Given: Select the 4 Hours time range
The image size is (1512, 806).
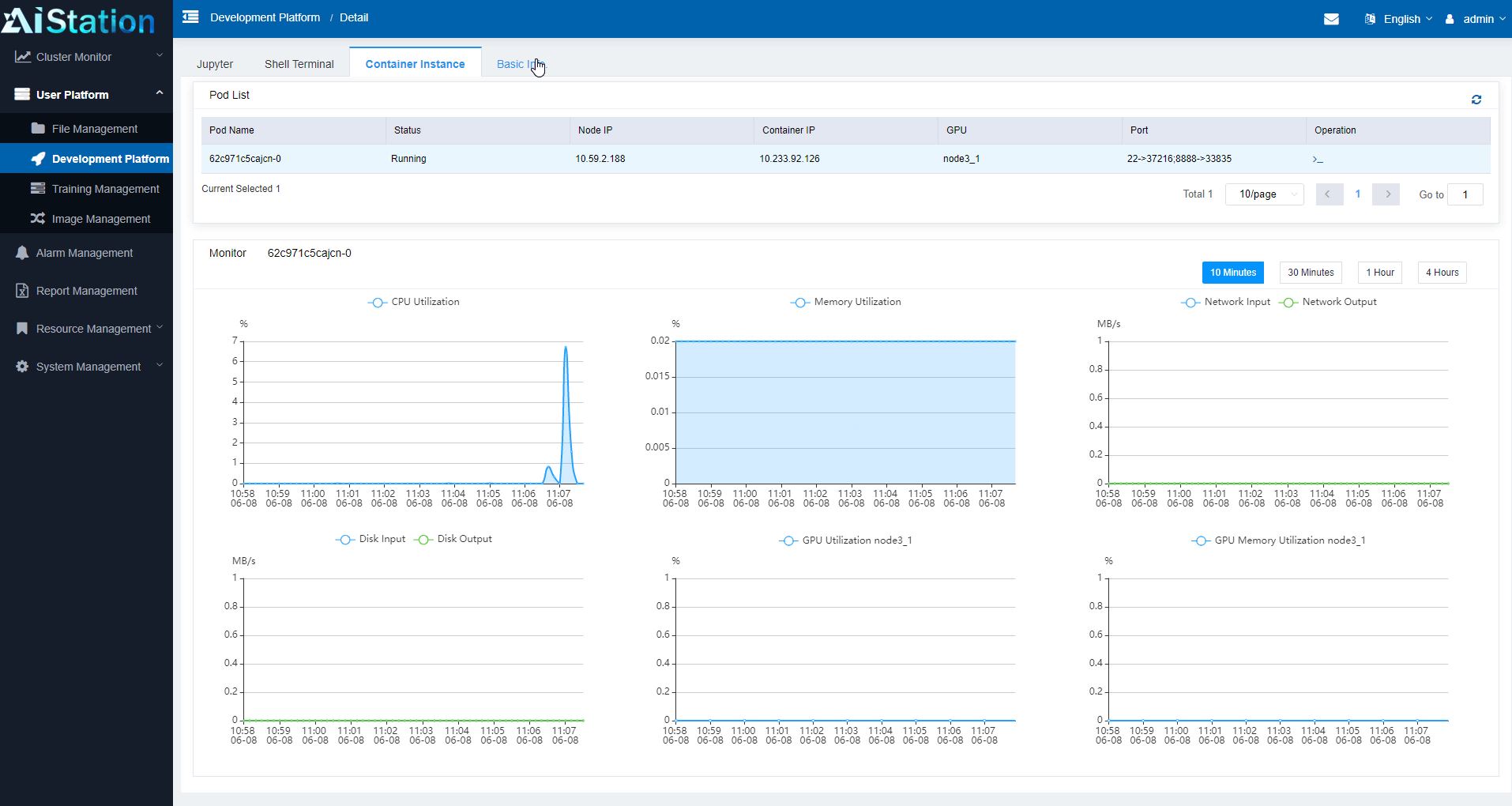Looking at the screenshot, I should tap(1442, 273).
